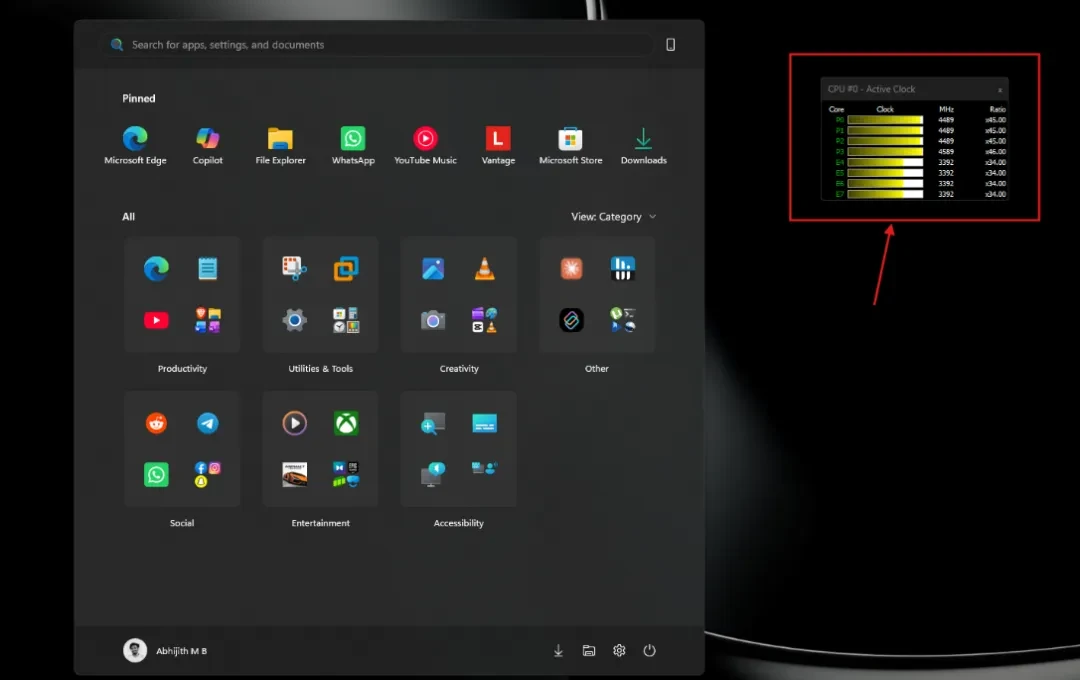Open Lenovo Vantage pinned app
The height and width of the screenshot is (680, 1080).
(498, 146)
